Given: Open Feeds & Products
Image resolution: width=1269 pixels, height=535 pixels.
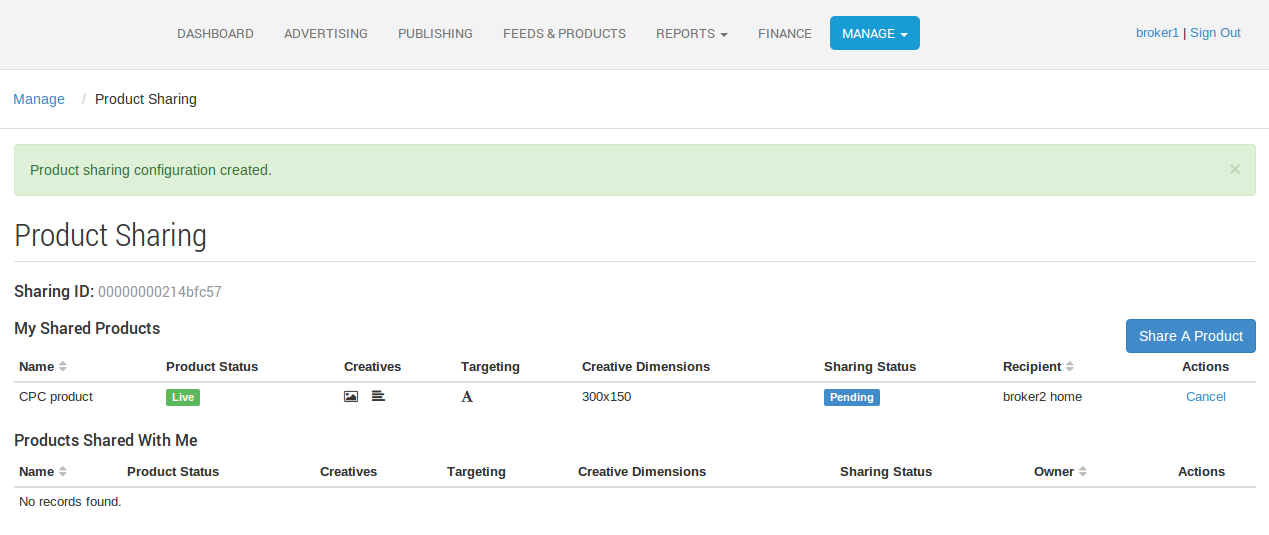Looking at the screenshot, I should tap(564, 33).
